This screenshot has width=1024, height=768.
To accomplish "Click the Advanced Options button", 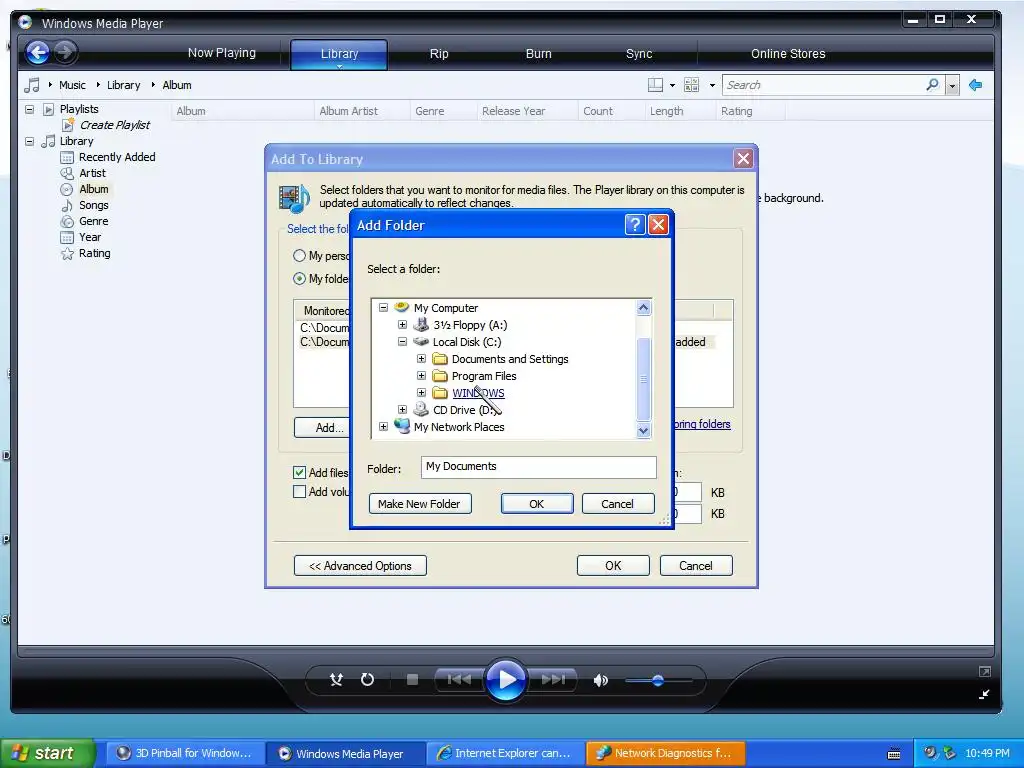I will (x=360, y=566).
